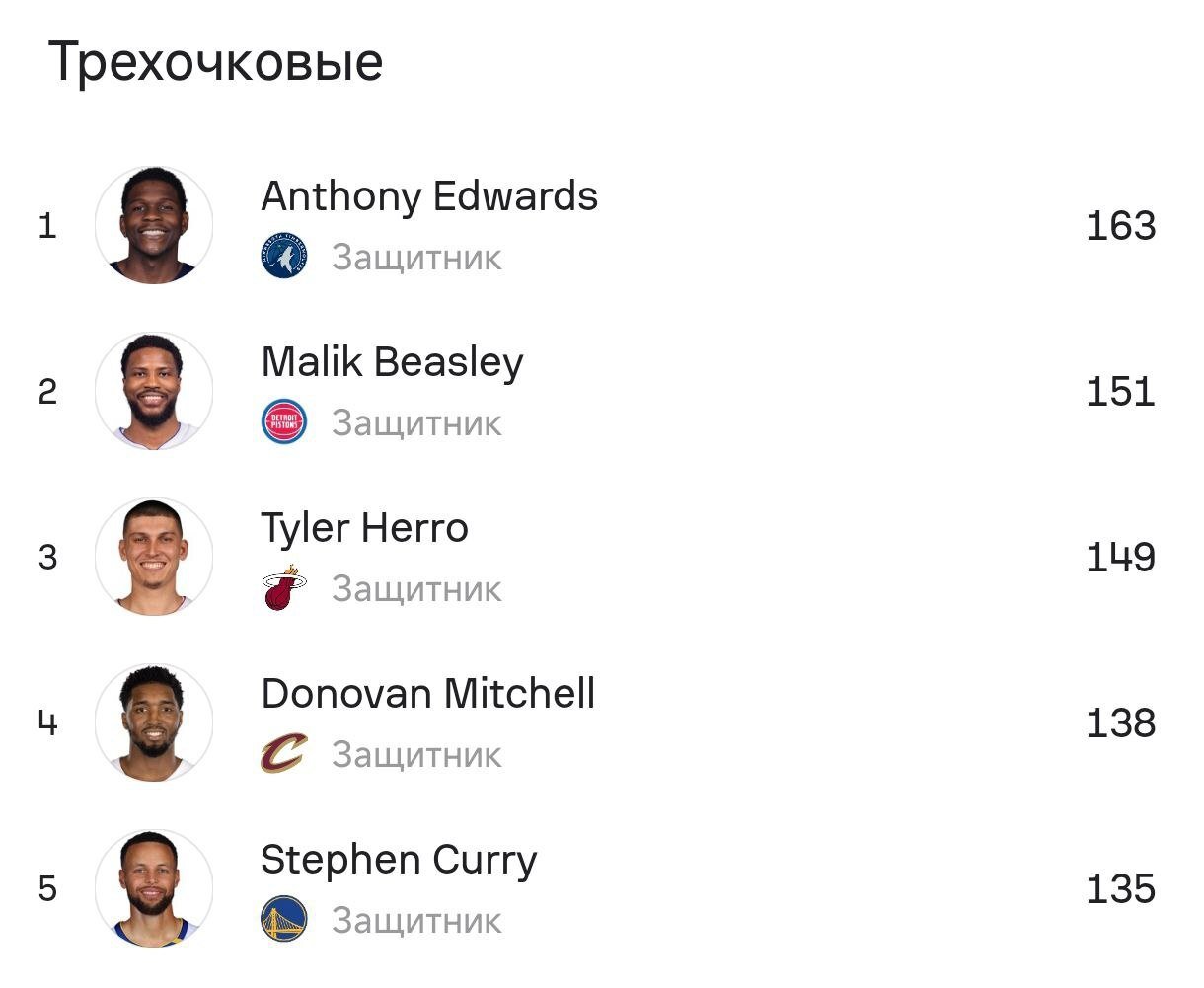Open Malik Beasley's player photo
This screenshot has height=988, width=1204.
pos(154,392)
